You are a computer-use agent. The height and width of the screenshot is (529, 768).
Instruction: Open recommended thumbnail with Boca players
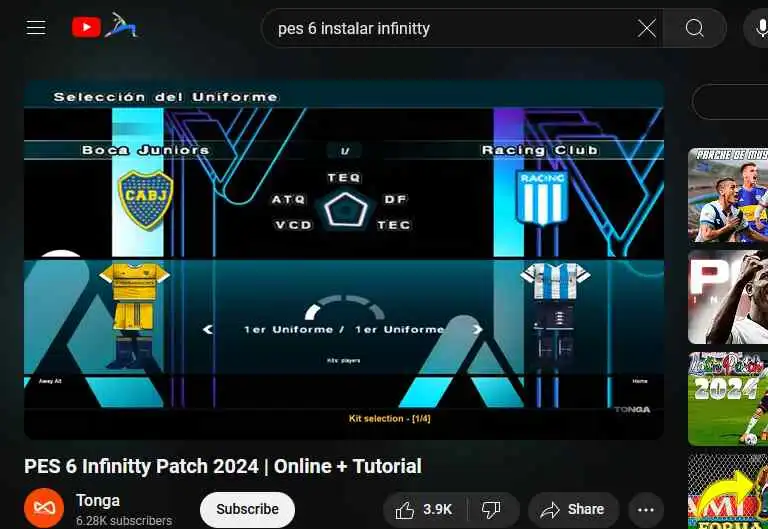(728, 195)
